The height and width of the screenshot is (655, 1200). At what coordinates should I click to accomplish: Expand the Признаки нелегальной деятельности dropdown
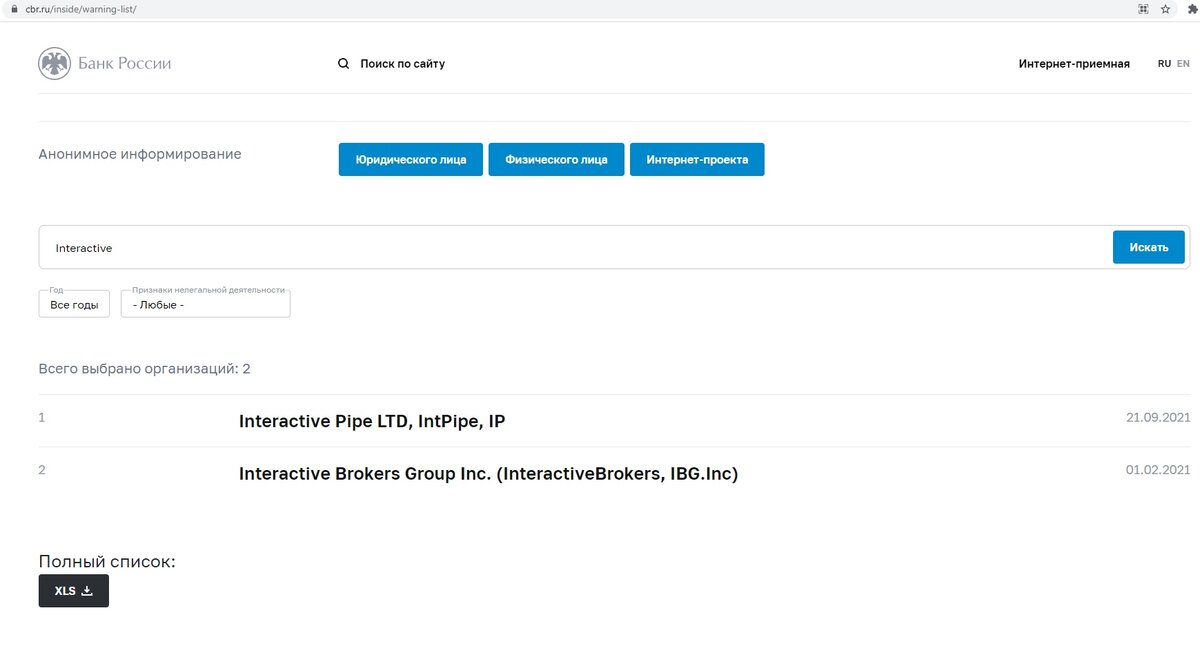[205, 304]
